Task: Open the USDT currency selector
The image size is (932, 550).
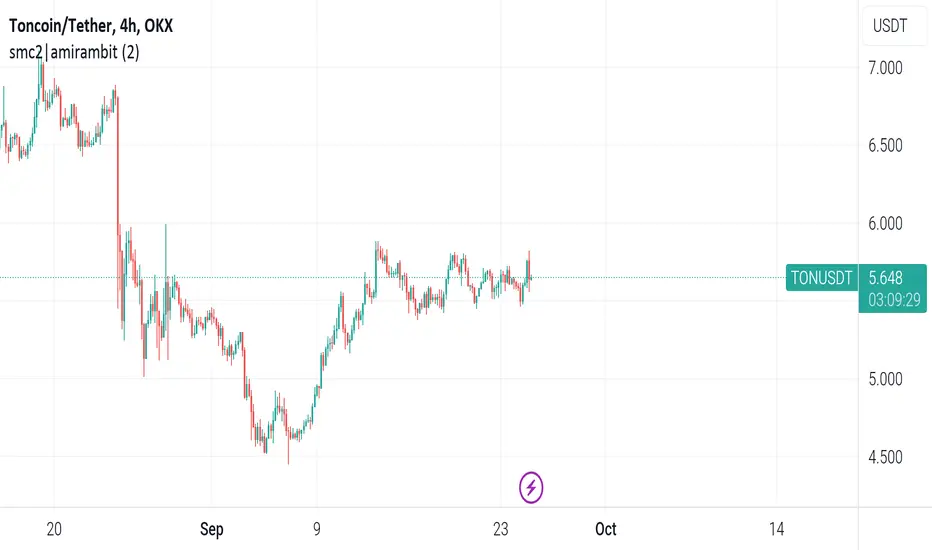Action: pos(890,26)
